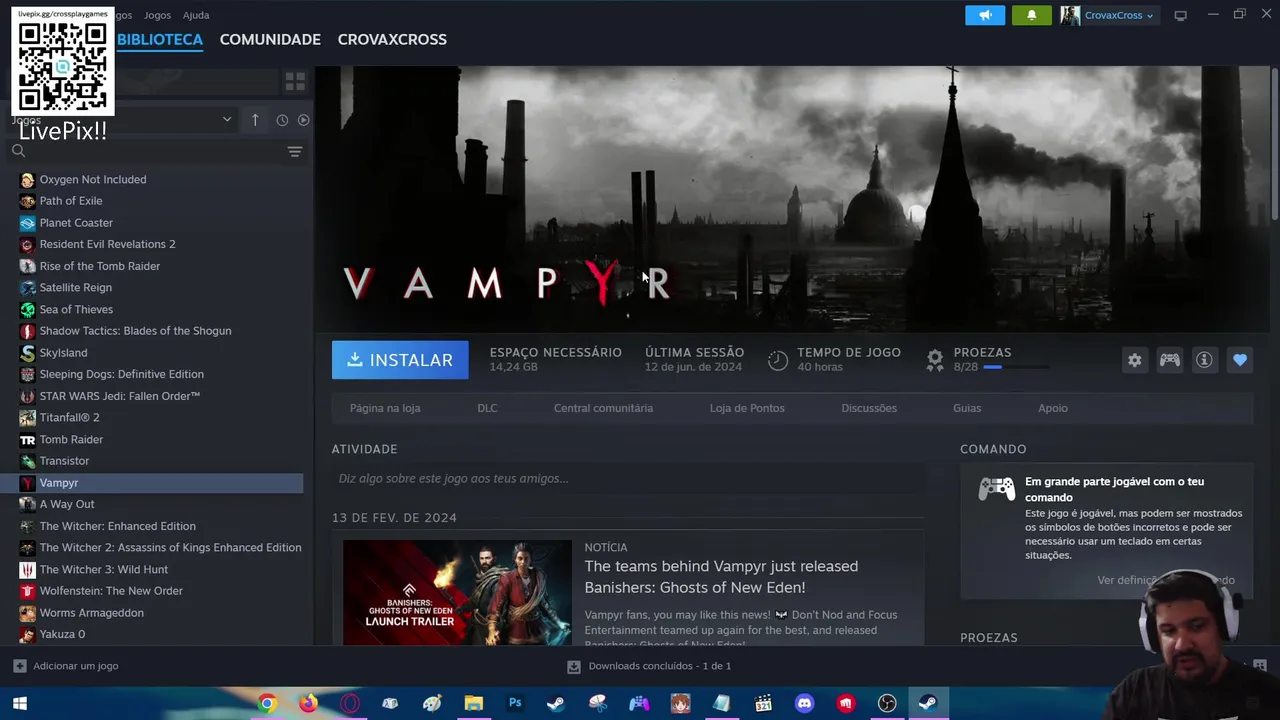The image size is (1280, 720).
Task: Open game settings gear icon
Action: 1134,360
